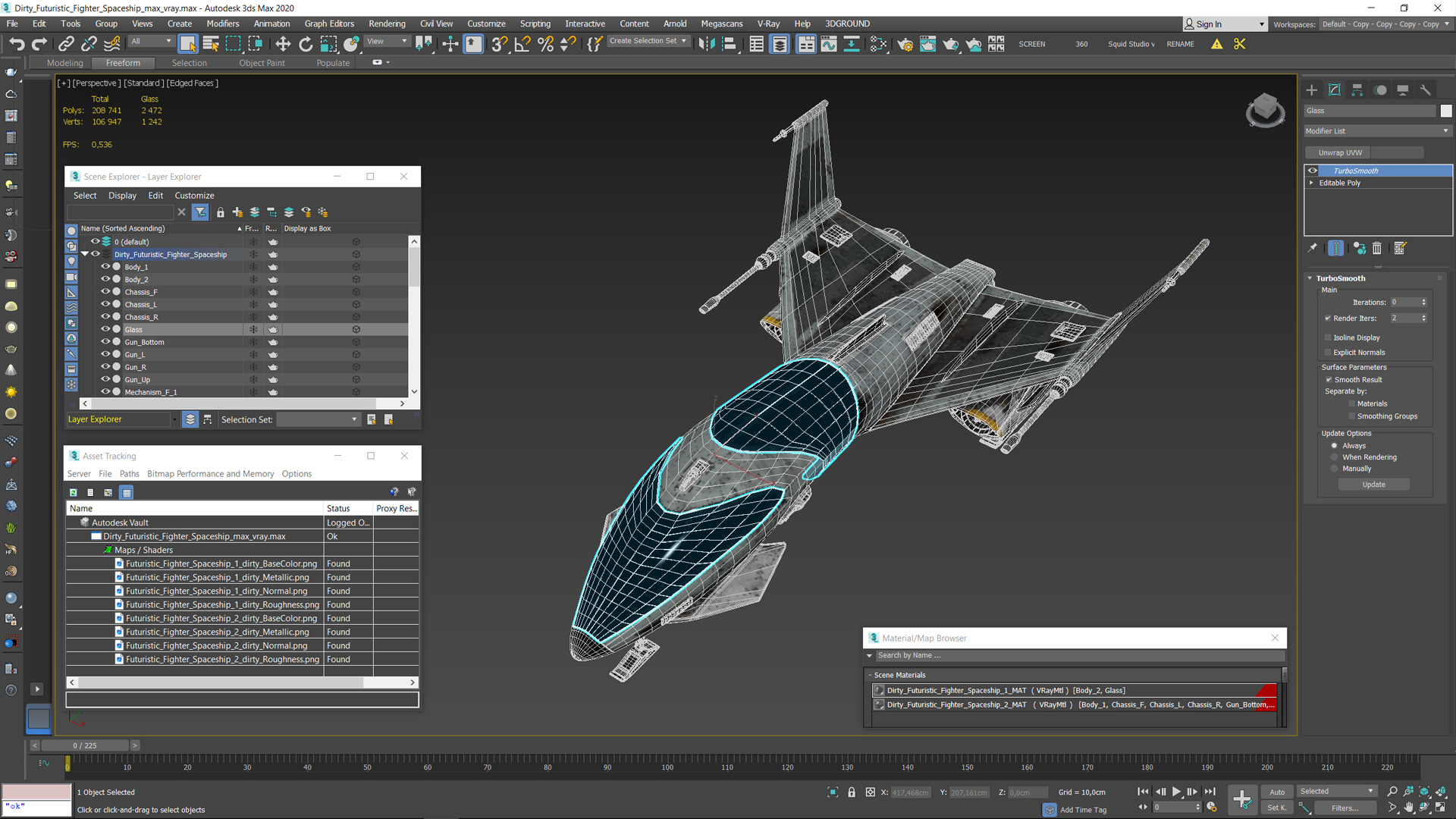This screenshot has height=819, width=1456.
Task: Activate the Unlink Selection tool
Action: [x=89, y=44]
